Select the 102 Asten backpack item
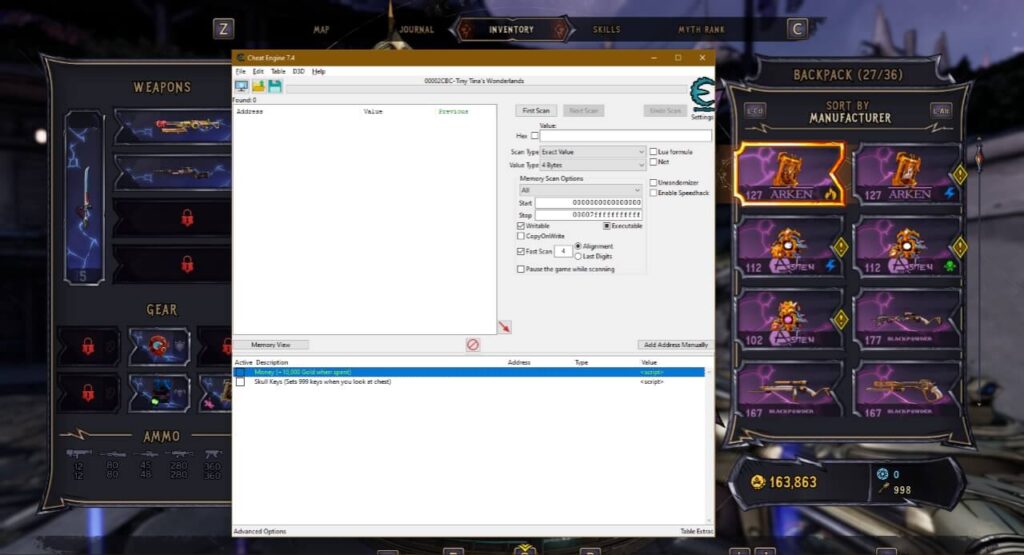 point(789,320)
